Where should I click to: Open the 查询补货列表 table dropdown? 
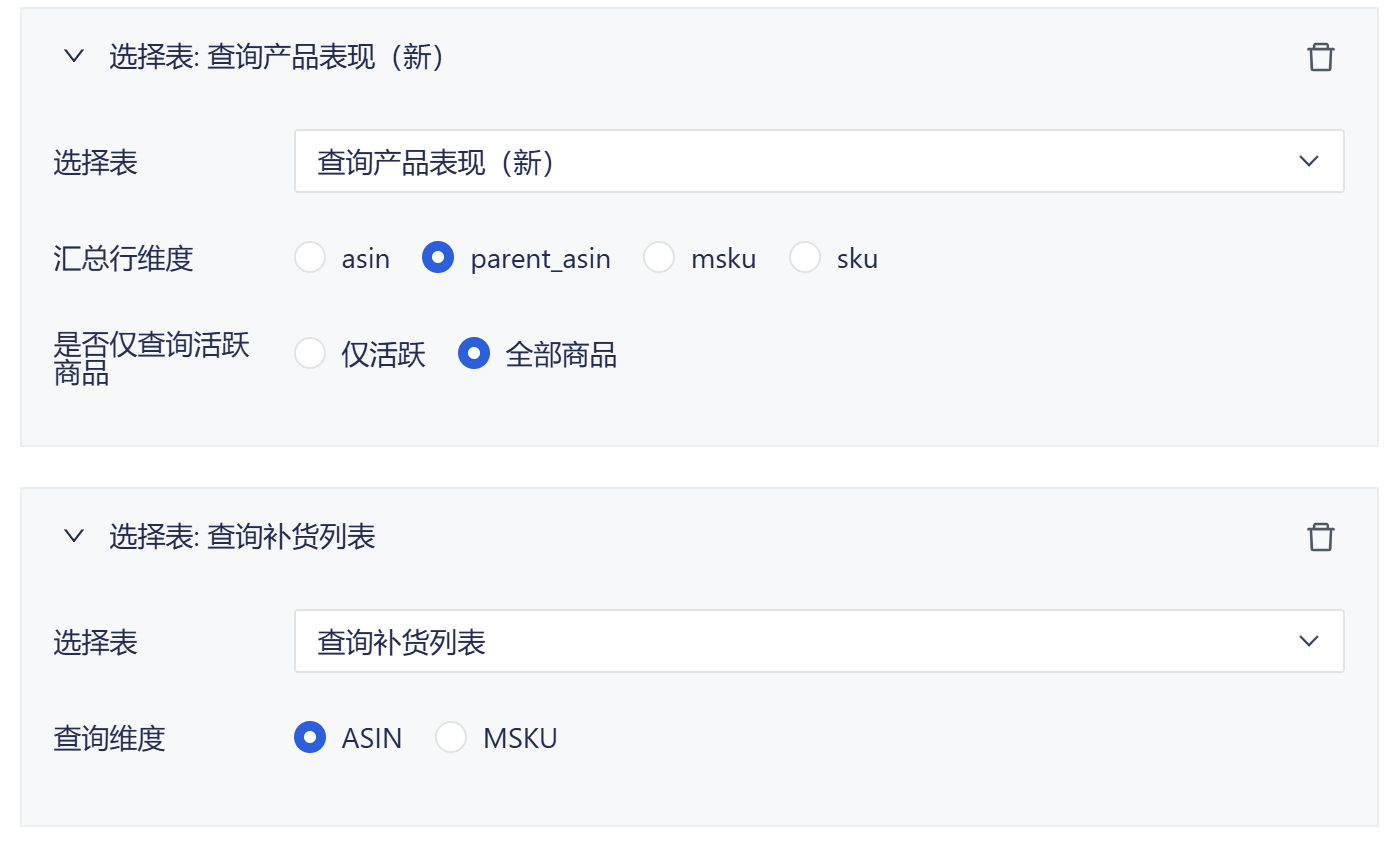pos(818,641)
